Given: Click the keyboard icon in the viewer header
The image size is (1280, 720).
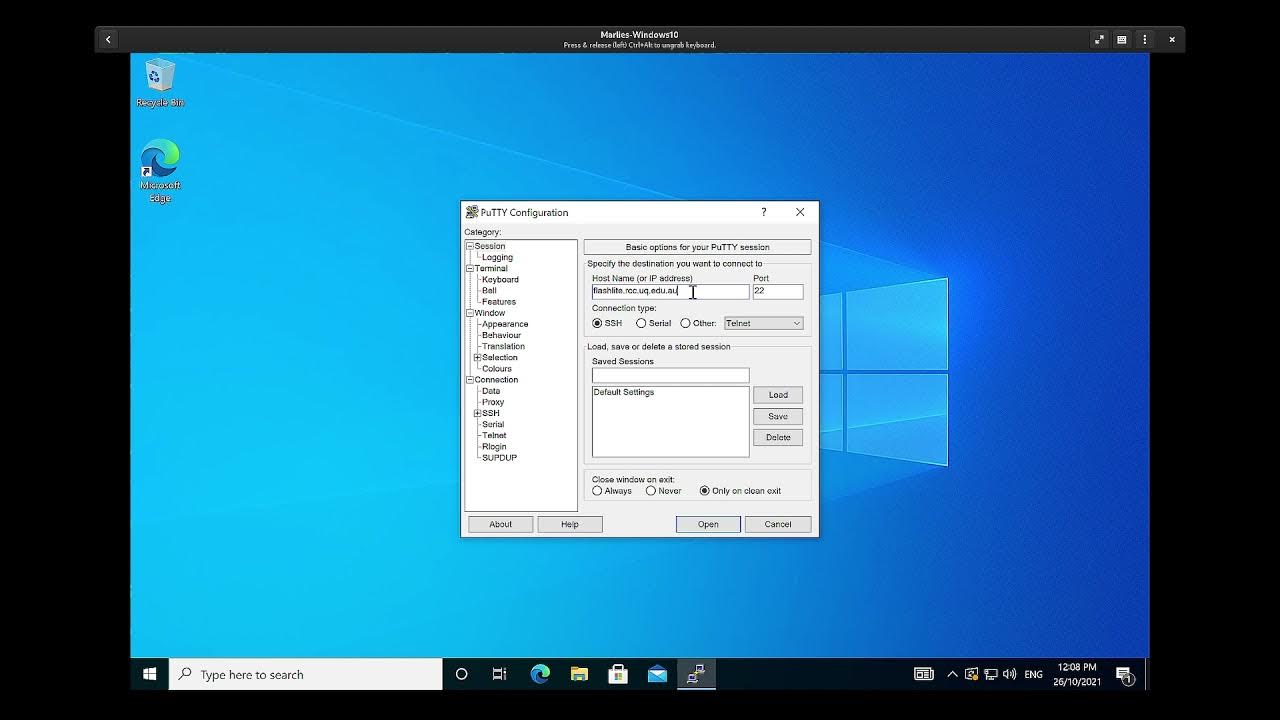Looking at the screenshot, I should 1122,40.
